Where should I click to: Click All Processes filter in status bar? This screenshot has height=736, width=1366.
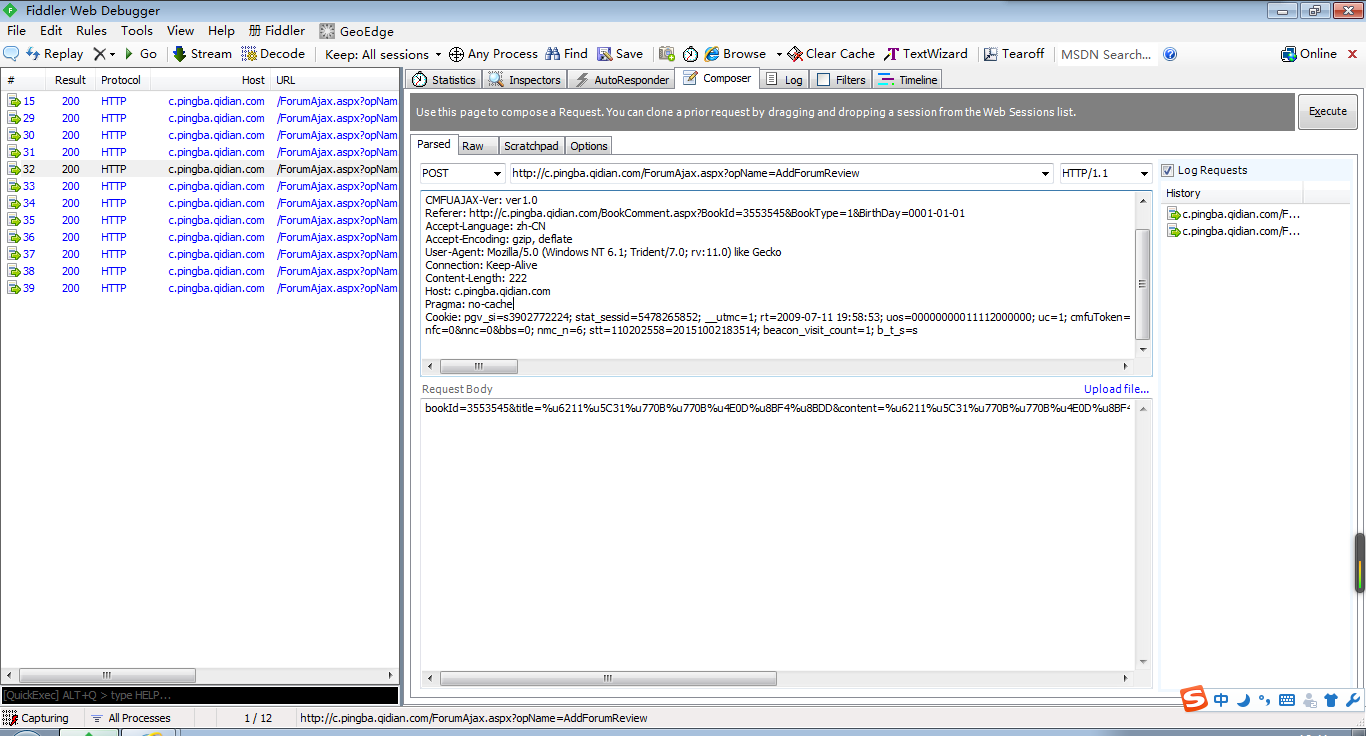[130, 718]
